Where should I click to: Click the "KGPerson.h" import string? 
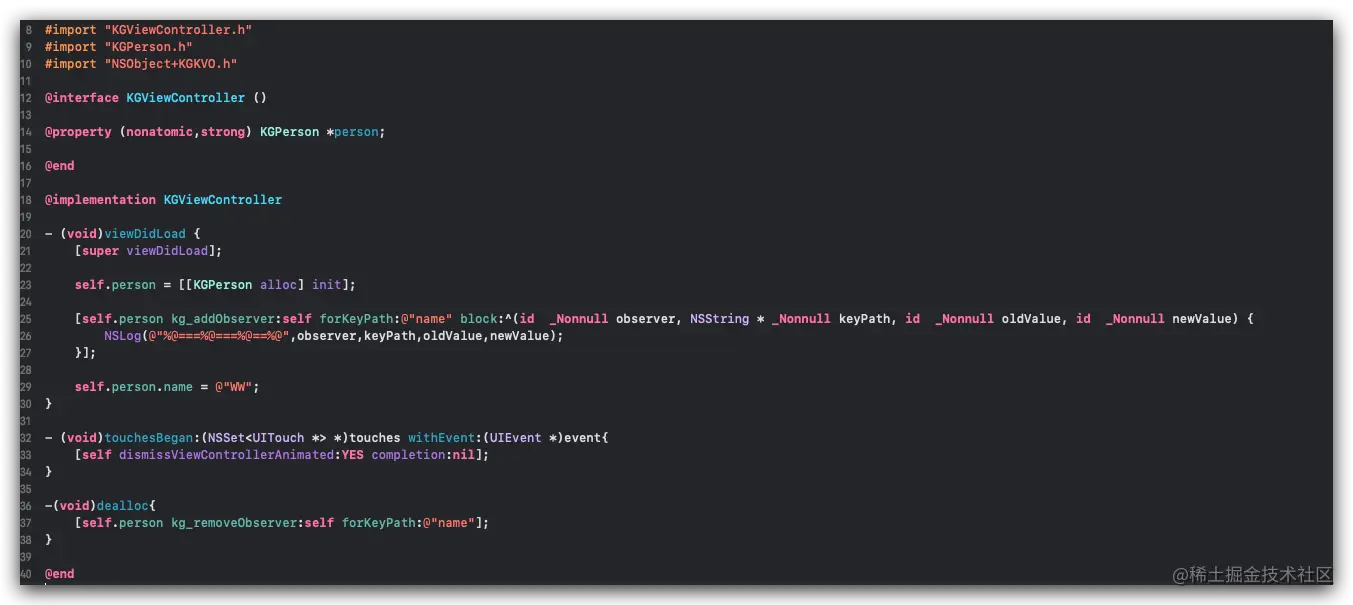point(148,47)
